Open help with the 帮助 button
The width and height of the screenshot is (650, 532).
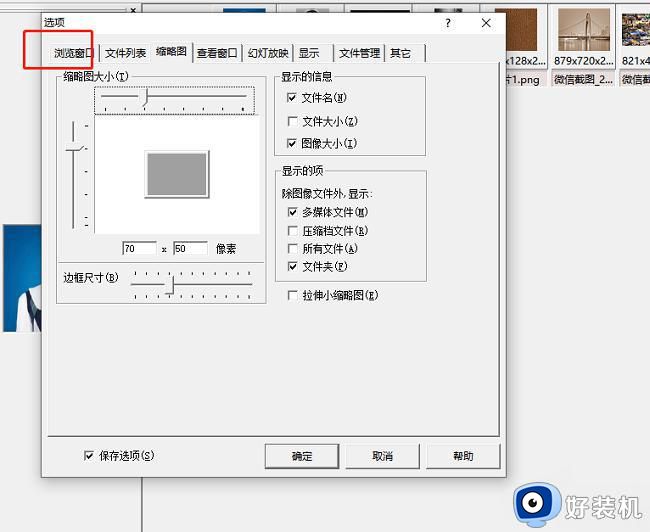tap(463, 457)
